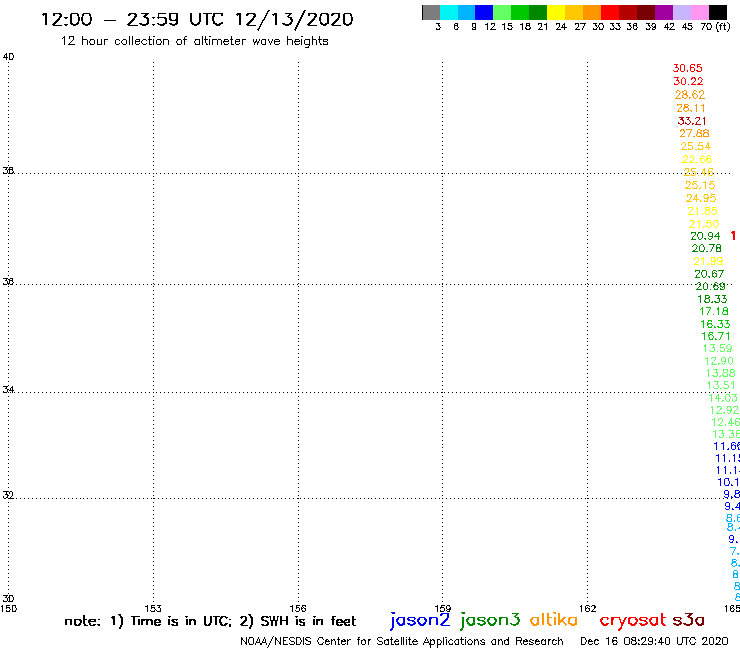Select the 28.11 wave height reading
Screen dimensions: 740x650
click(x=691, y=108)
